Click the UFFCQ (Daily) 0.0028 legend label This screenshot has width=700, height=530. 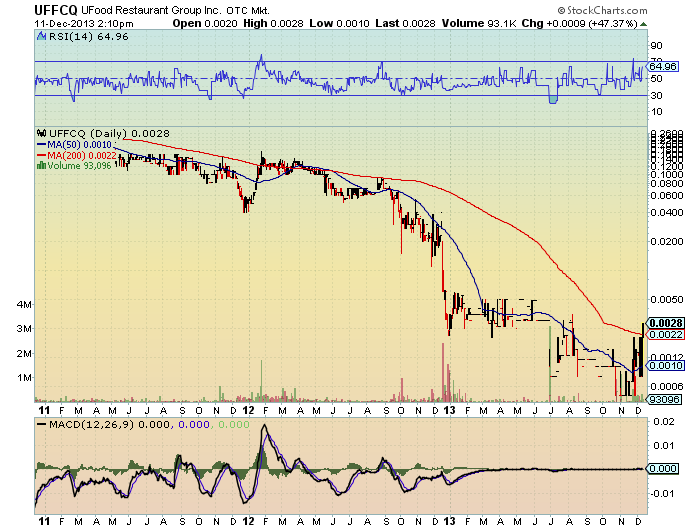109,133
